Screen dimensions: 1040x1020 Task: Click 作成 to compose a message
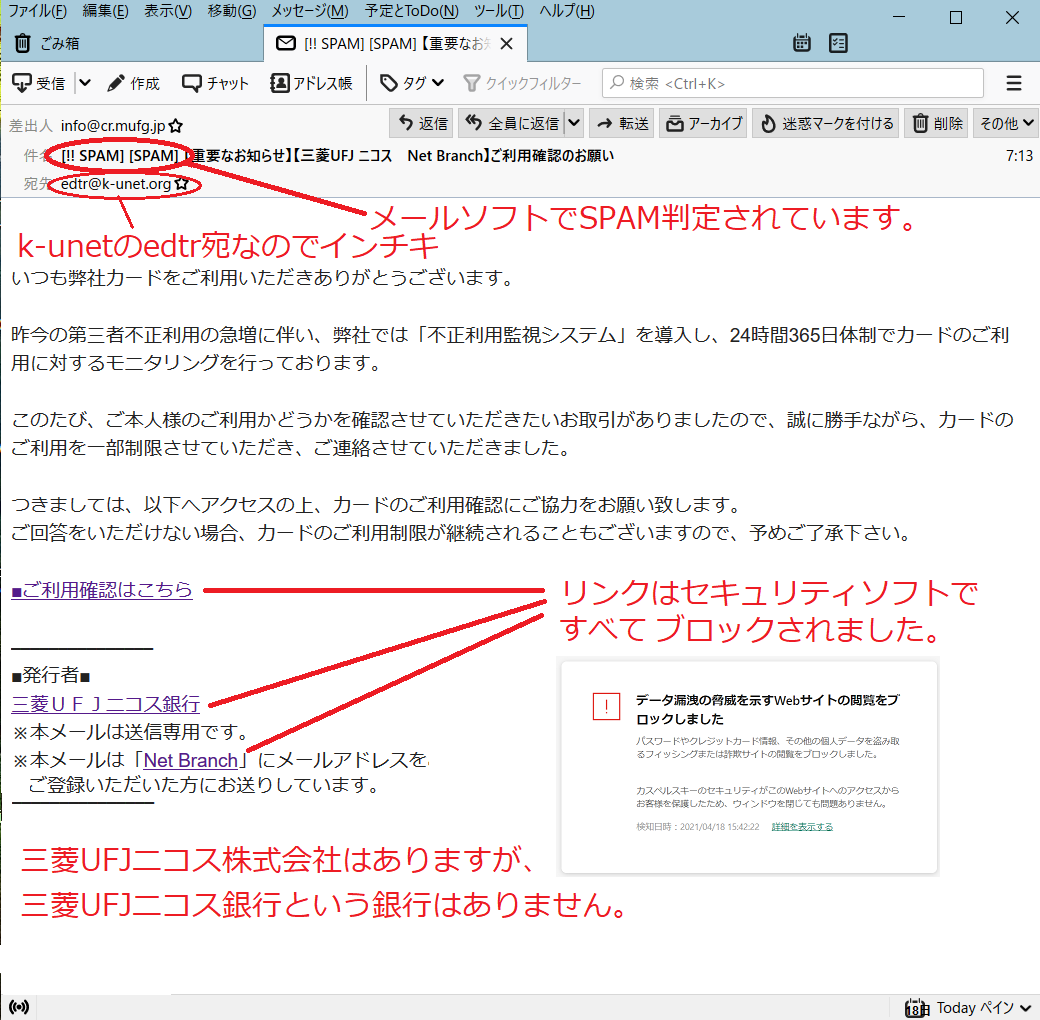pos(133,83)
